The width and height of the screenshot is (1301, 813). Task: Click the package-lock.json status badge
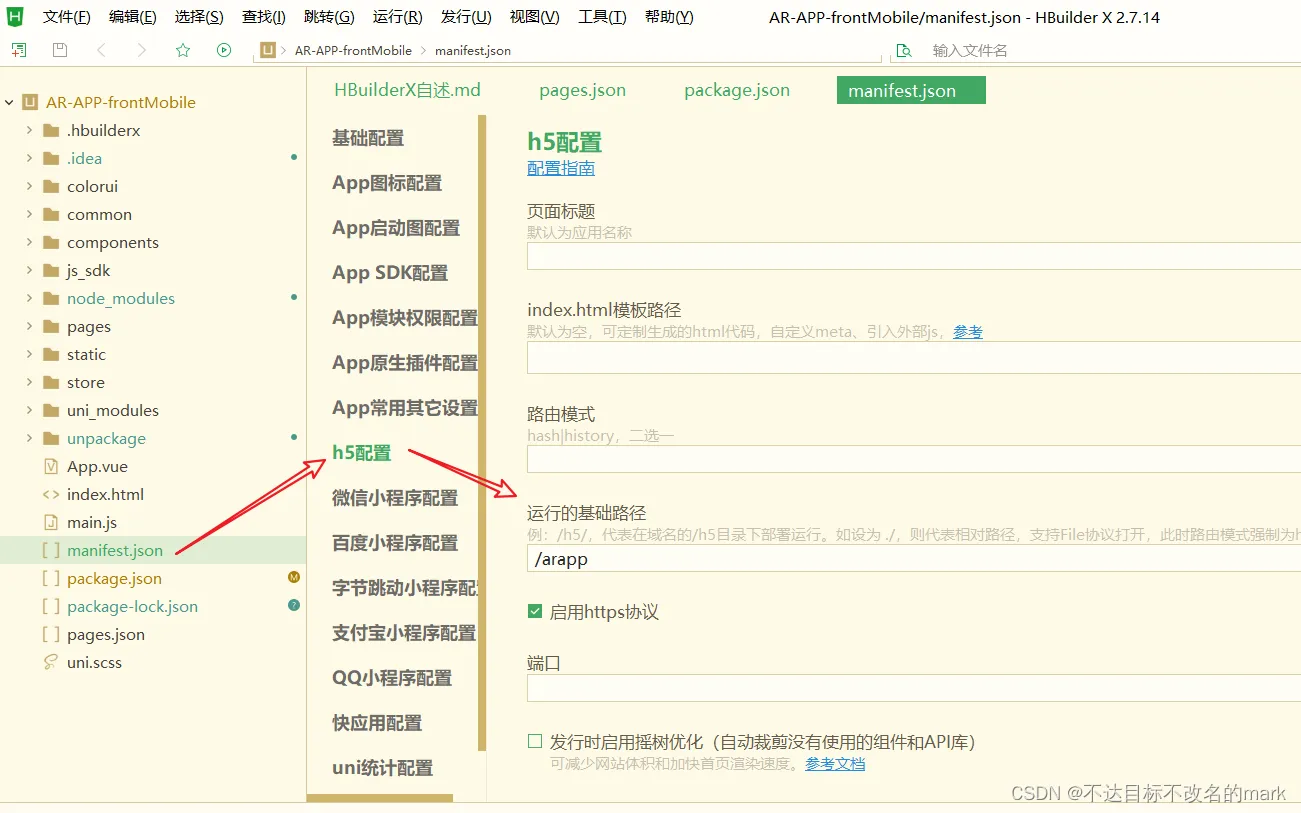[294, 605]
